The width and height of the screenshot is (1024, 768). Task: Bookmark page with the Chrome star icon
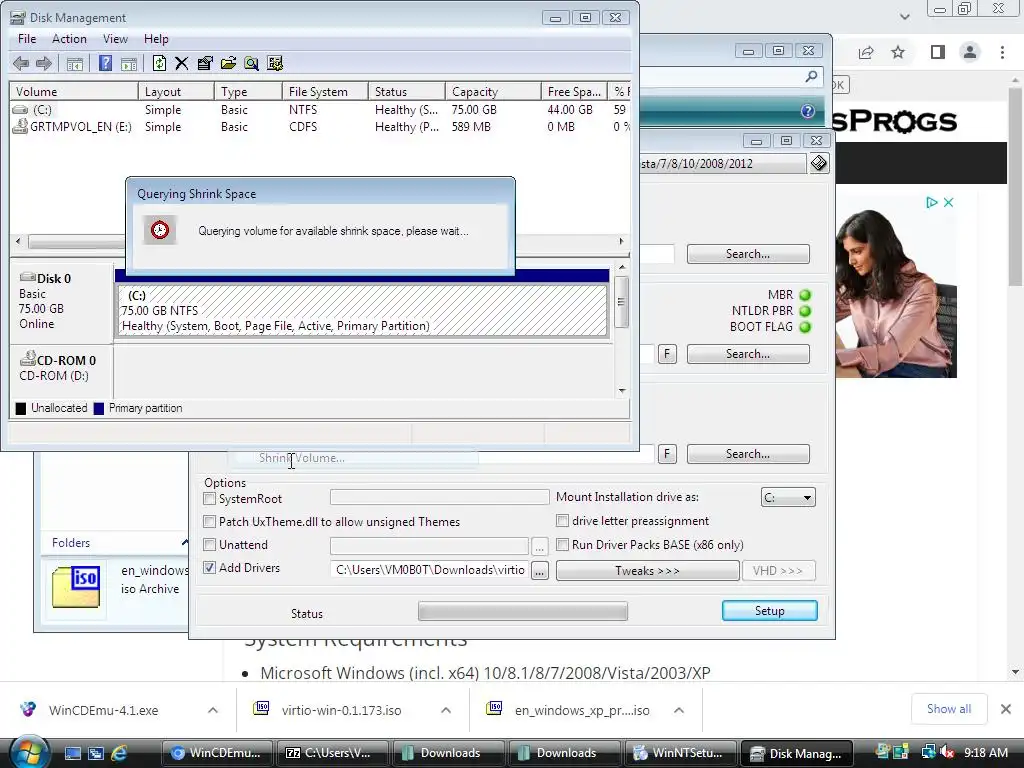[x=898, y=52]
